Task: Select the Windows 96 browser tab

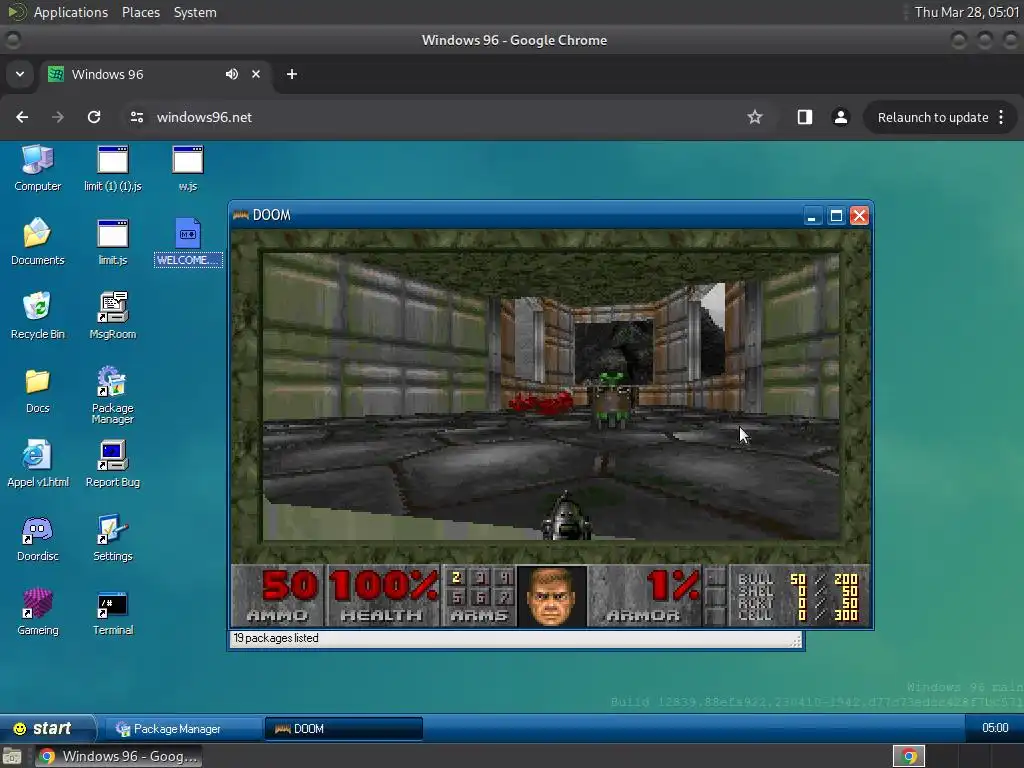Action: [x=155, y=74]
